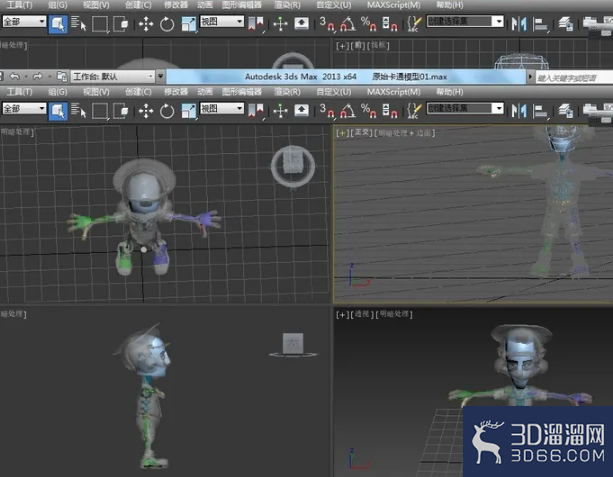Open 视图 dropdown in duplicate toolbar above title bar
Screen dimensions: 613x477
coord(222,21)
